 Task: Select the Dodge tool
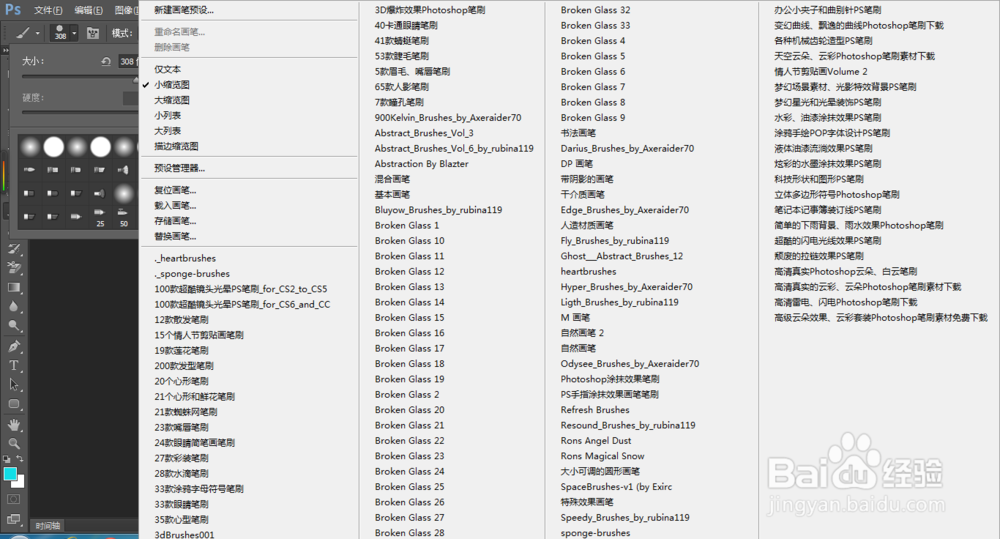pyautogui.click(x=14, y=326)
